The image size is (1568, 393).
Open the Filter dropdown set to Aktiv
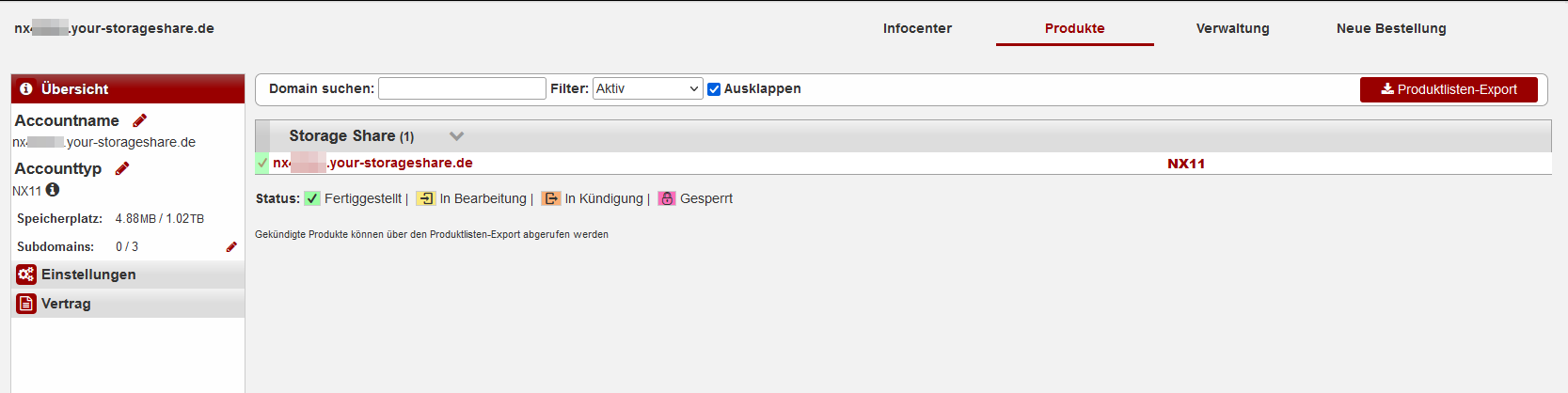click(647, 88)
